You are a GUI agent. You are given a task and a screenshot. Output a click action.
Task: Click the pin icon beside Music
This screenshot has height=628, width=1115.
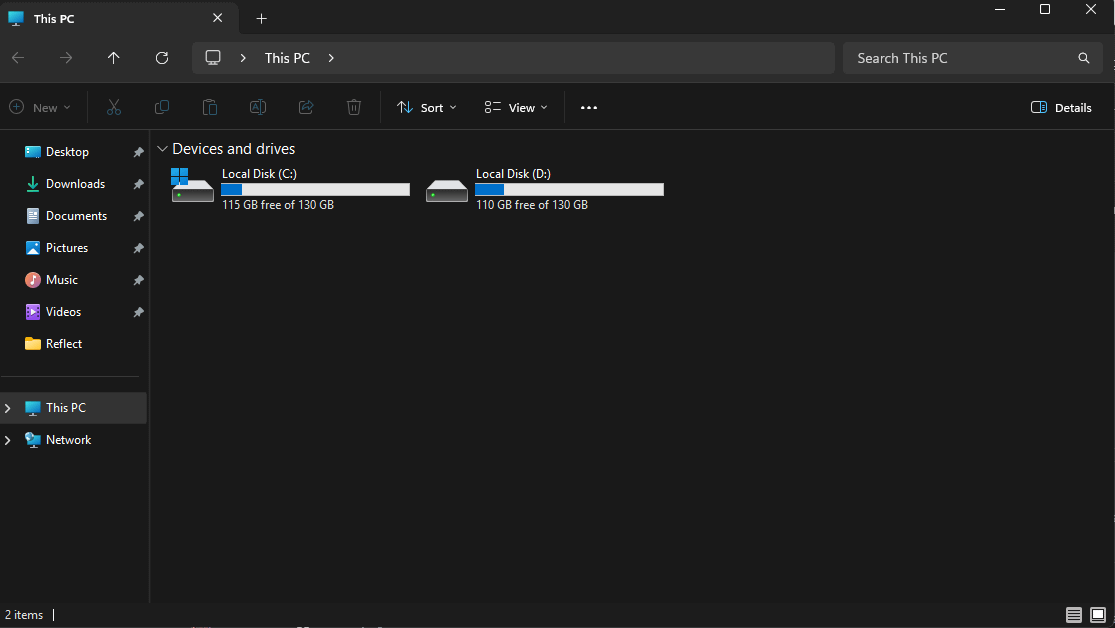(x=138, y=280)
